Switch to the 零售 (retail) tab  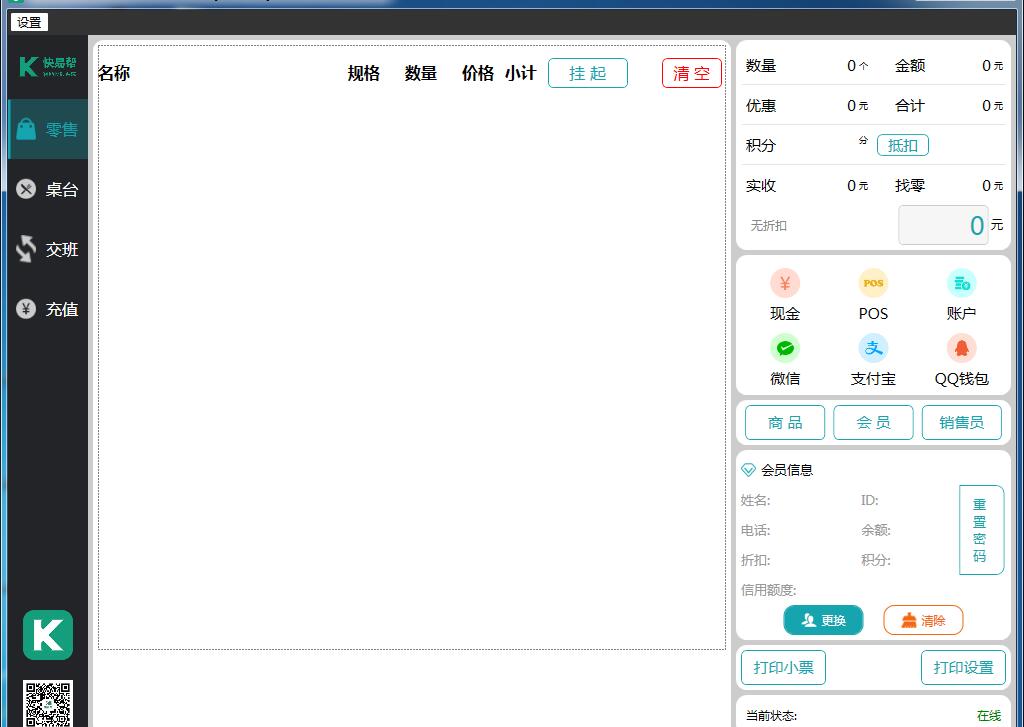pyautogui.click(x=47, y=129)
